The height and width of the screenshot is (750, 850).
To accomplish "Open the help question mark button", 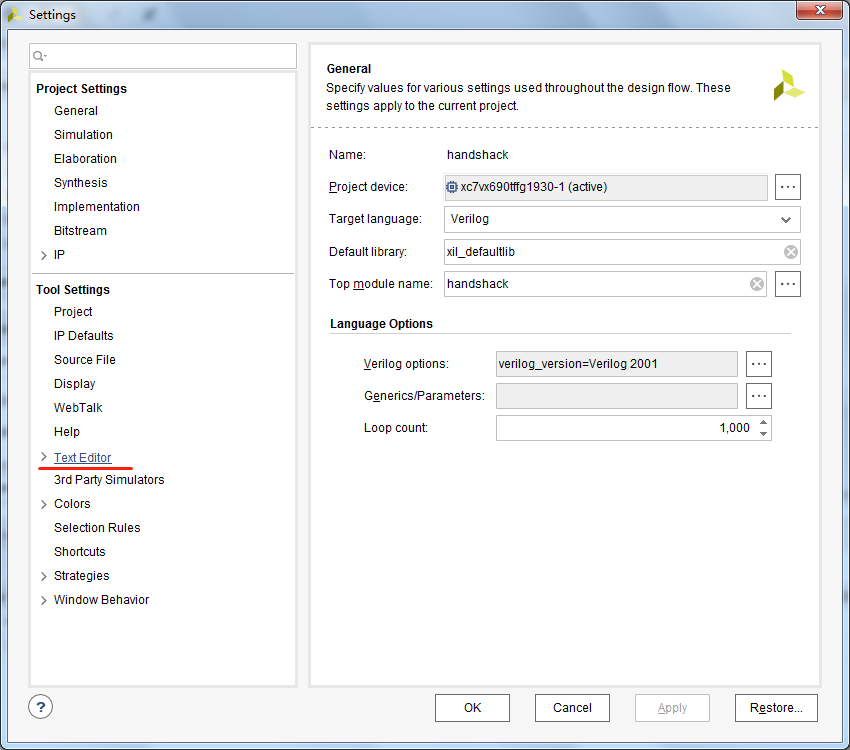I will [41, 707].
